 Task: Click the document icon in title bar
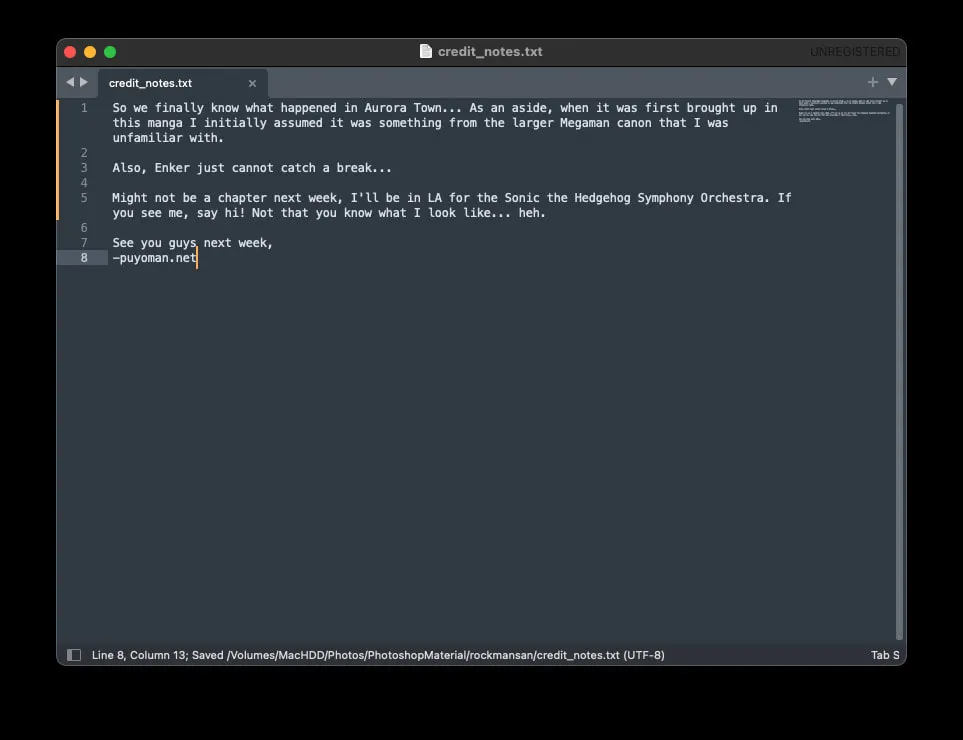pos(426,51)
